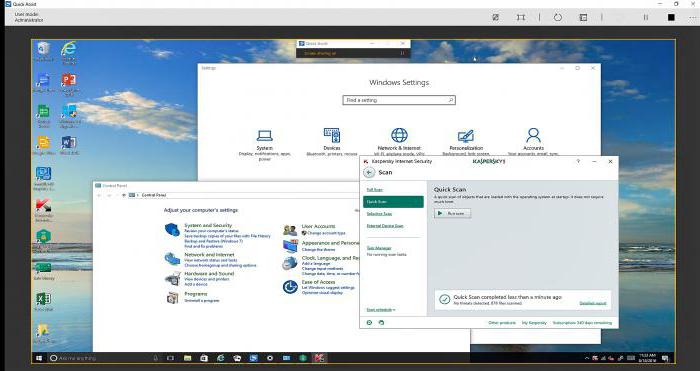
Task: Toggle Quick Assist fit-to-screen size icon
Action: coord(521,17)
